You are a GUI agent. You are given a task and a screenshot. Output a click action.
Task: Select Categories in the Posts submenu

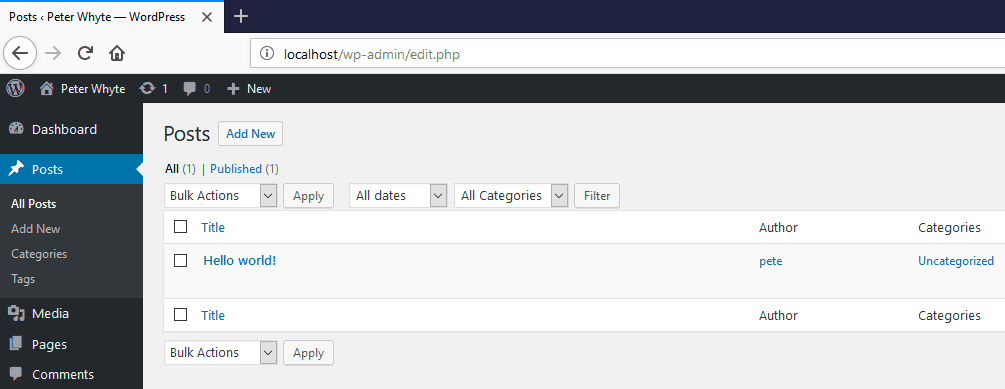(x=39, y=254)
